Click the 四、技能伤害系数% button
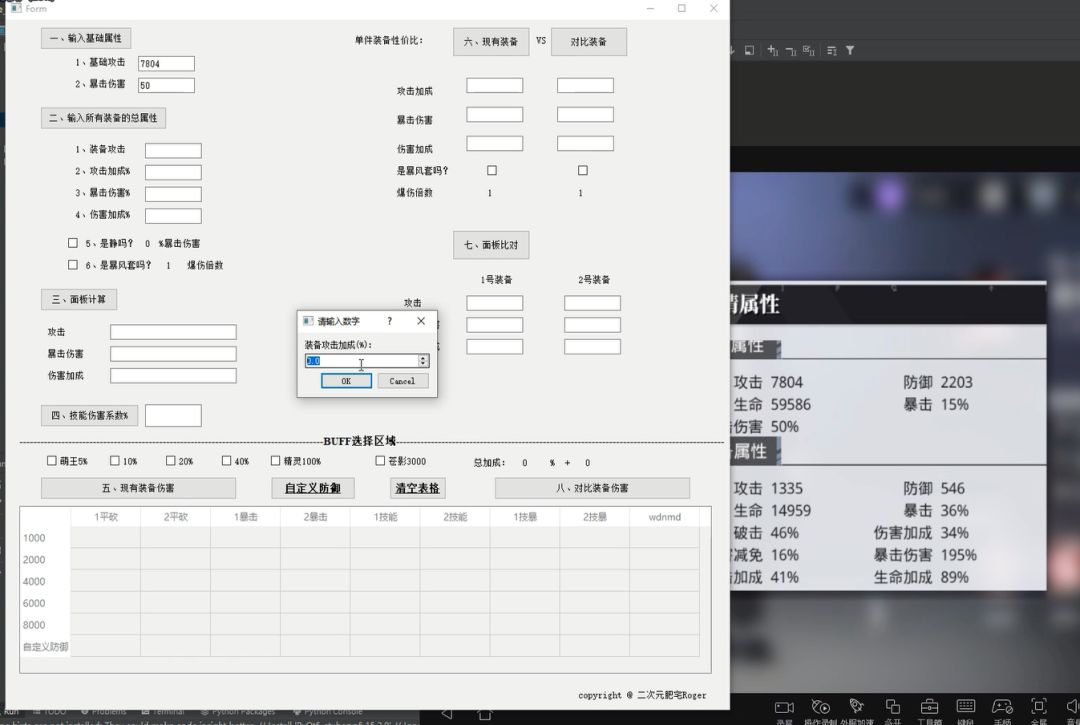The height and width of the screenshot is (725, 1080). (90, 415)
